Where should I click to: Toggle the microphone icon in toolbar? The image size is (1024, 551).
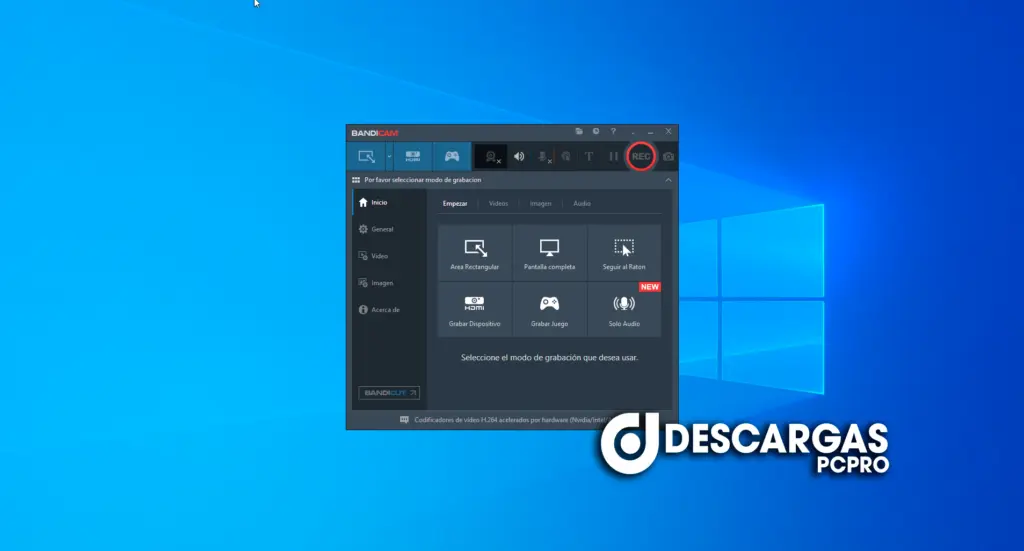click(x=543, y=157)
